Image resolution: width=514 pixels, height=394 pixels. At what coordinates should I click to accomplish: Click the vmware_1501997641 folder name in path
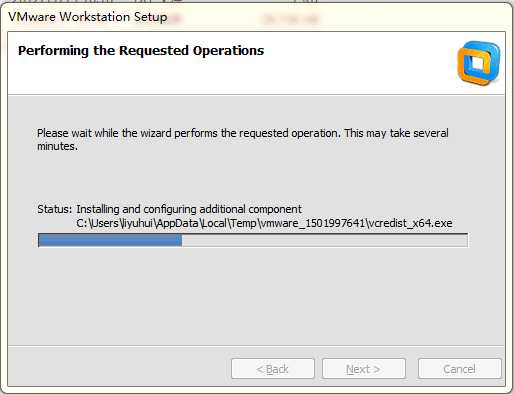[x=312, y=223]
